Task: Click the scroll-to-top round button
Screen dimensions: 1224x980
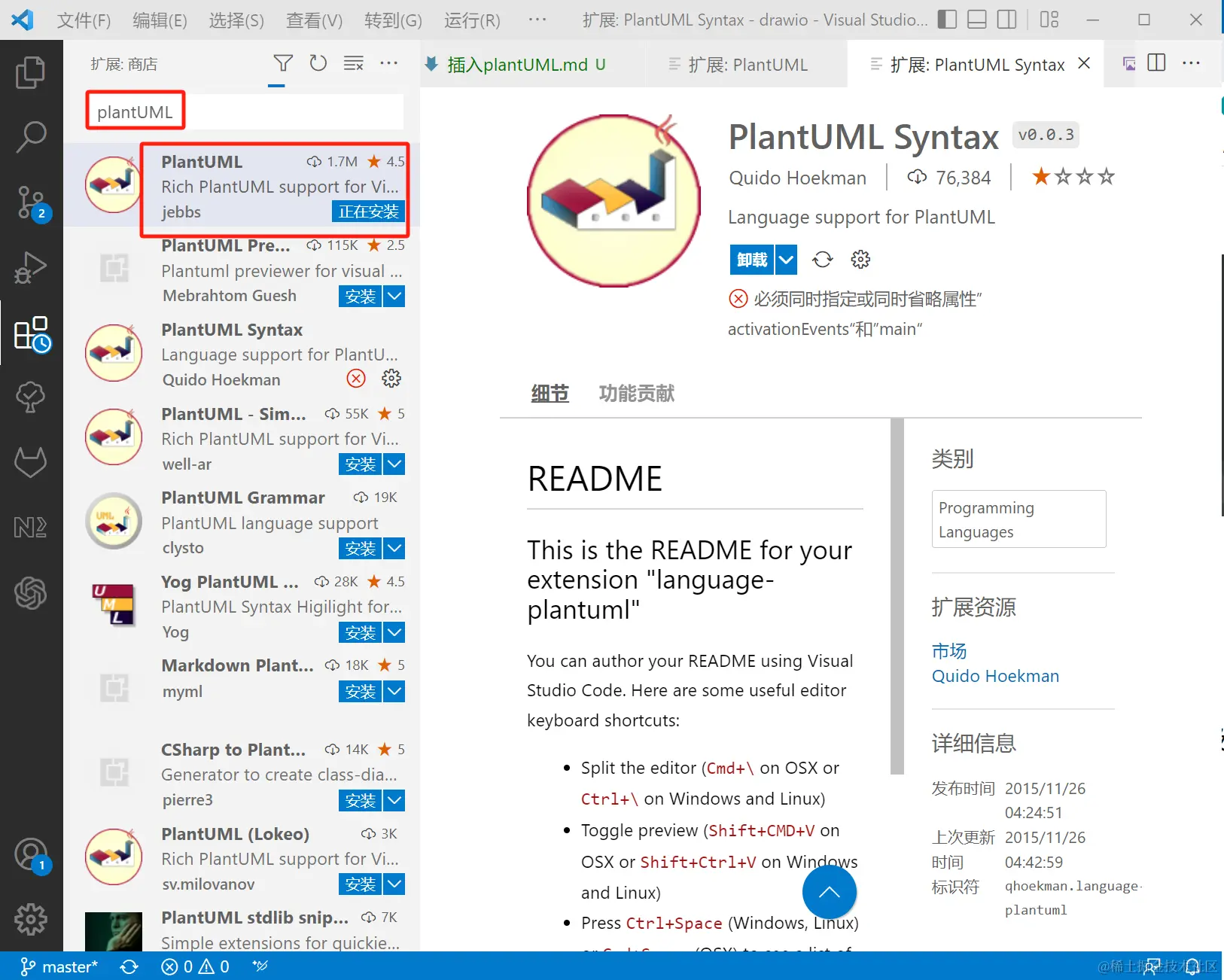Action: point(830,892)
